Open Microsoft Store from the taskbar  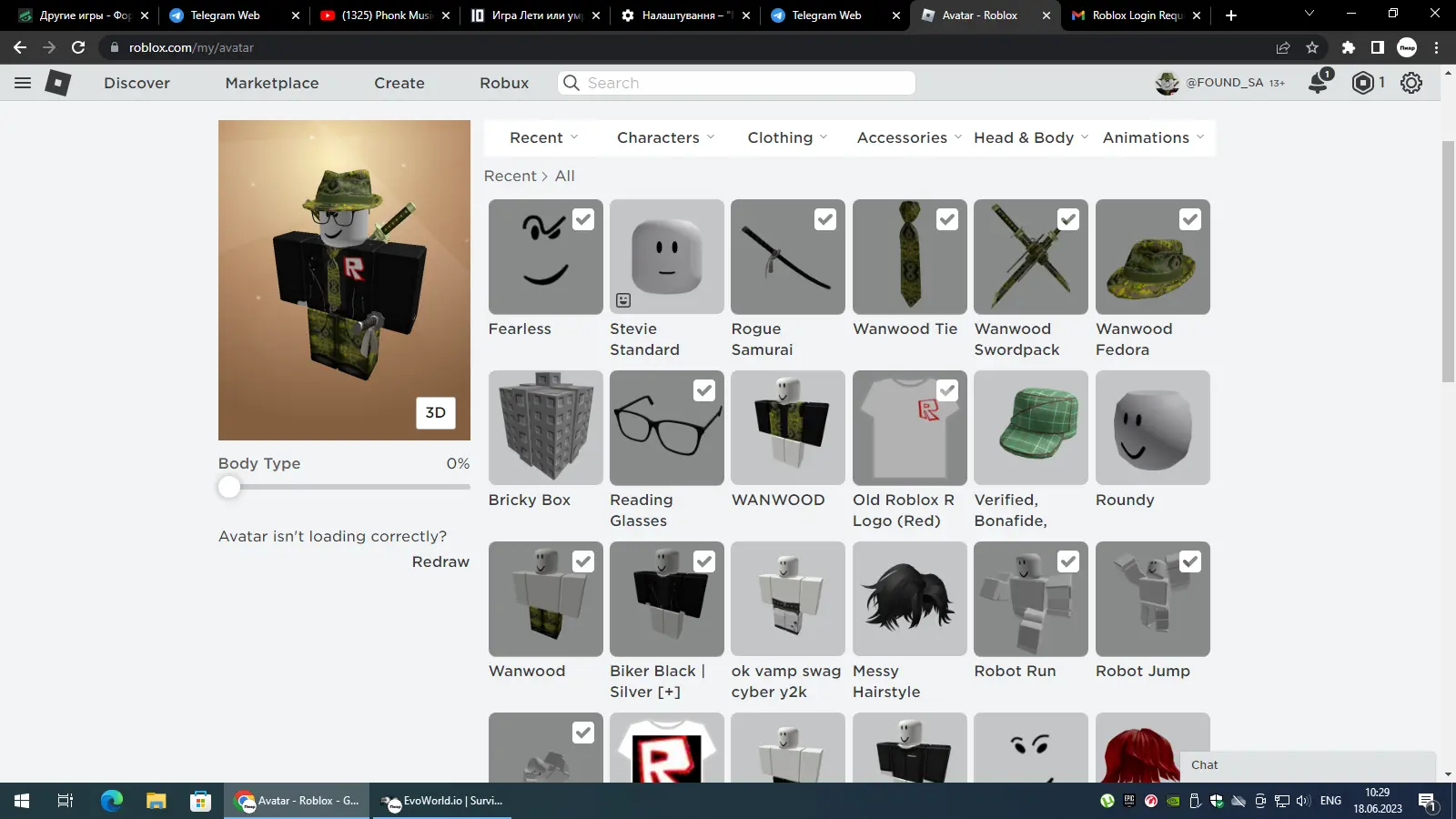[x=200, y=801]
